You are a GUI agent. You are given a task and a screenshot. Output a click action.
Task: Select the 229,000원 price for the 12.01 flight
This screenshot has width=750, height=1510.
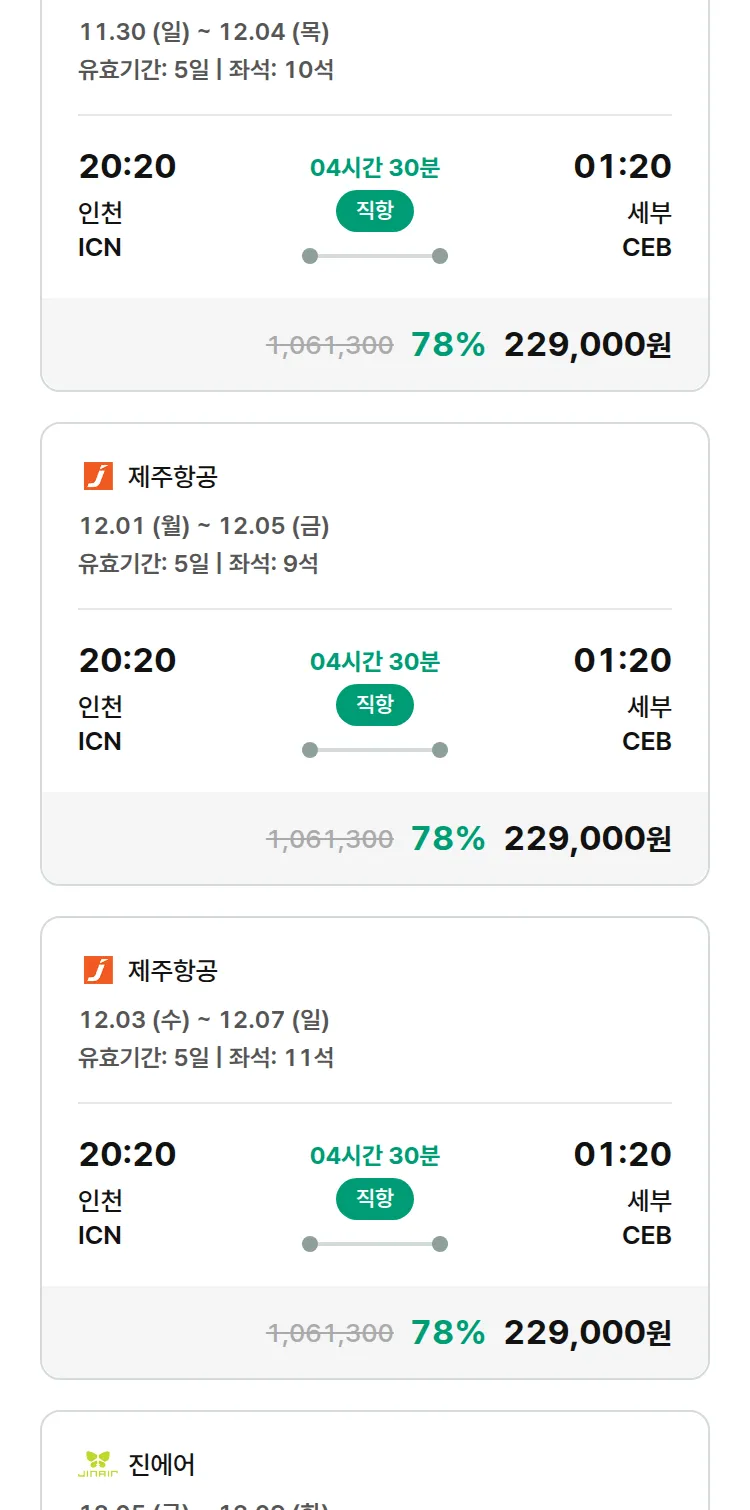point(587,839)
